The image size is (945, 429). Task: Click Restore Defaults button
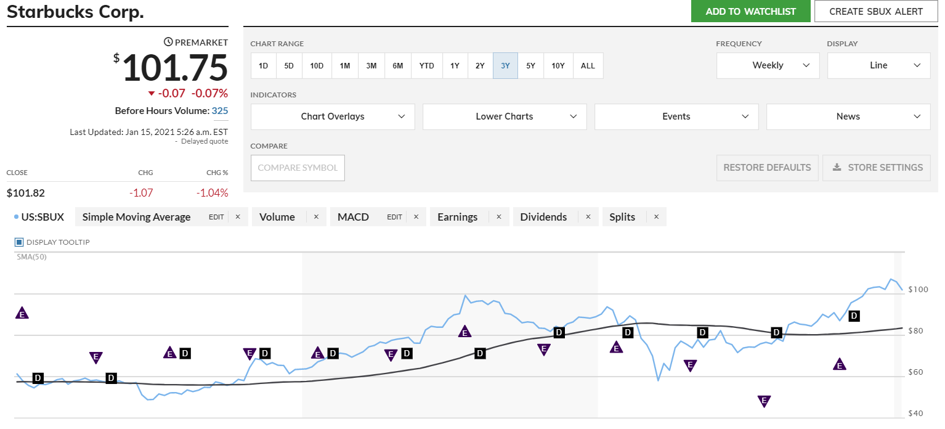click(767, 168)
